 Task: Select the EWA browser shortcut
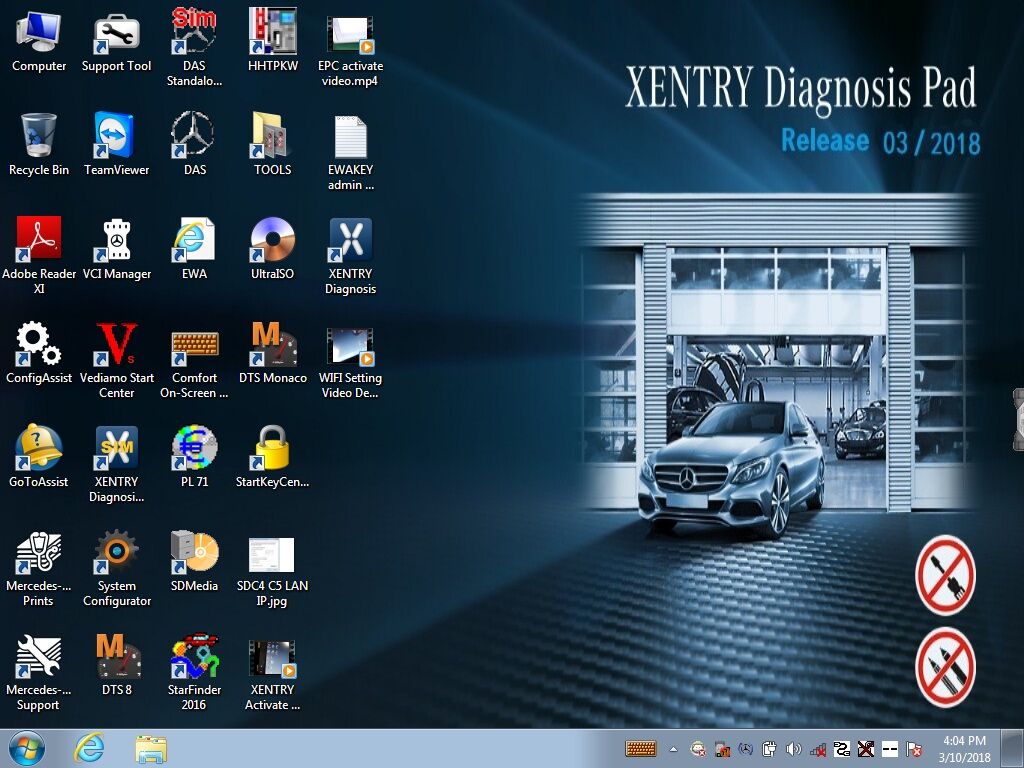coord(194,248)
